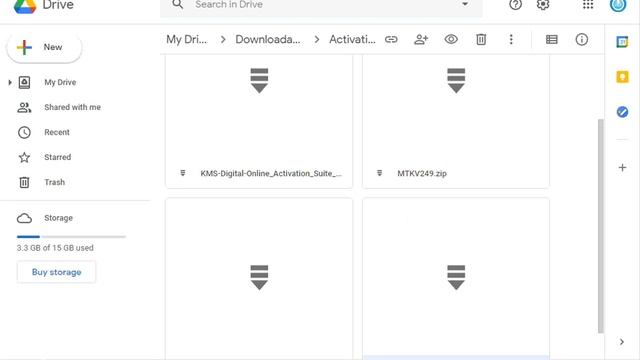Open the Starred section

(x=58, y=157)
